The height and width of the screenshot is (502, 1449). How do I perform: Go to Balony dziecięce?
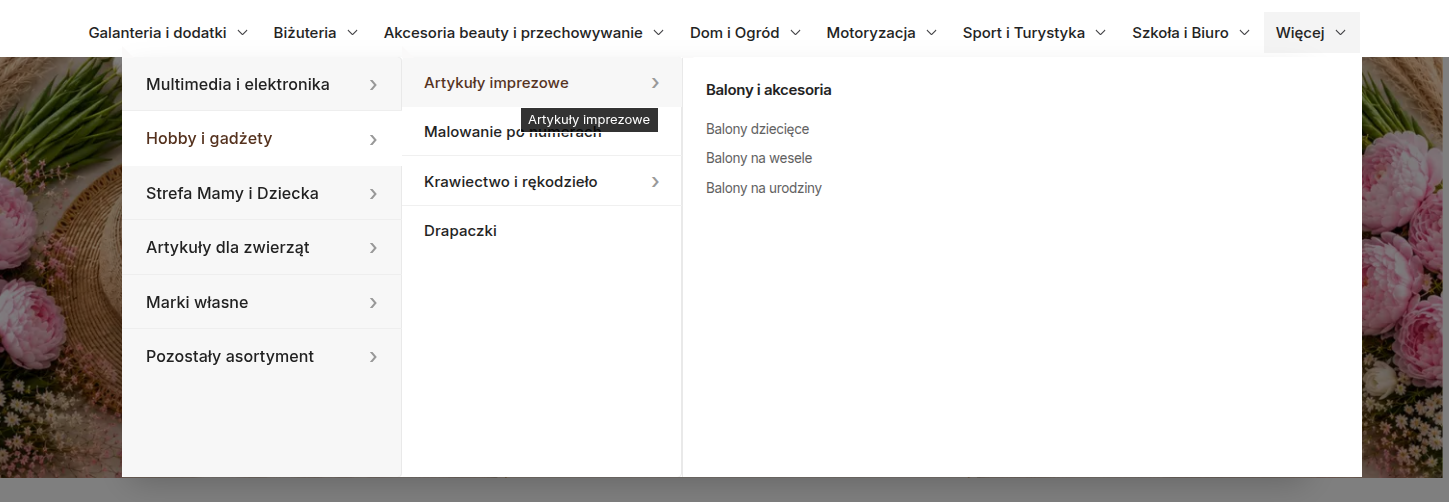click(x=757, y=129)
